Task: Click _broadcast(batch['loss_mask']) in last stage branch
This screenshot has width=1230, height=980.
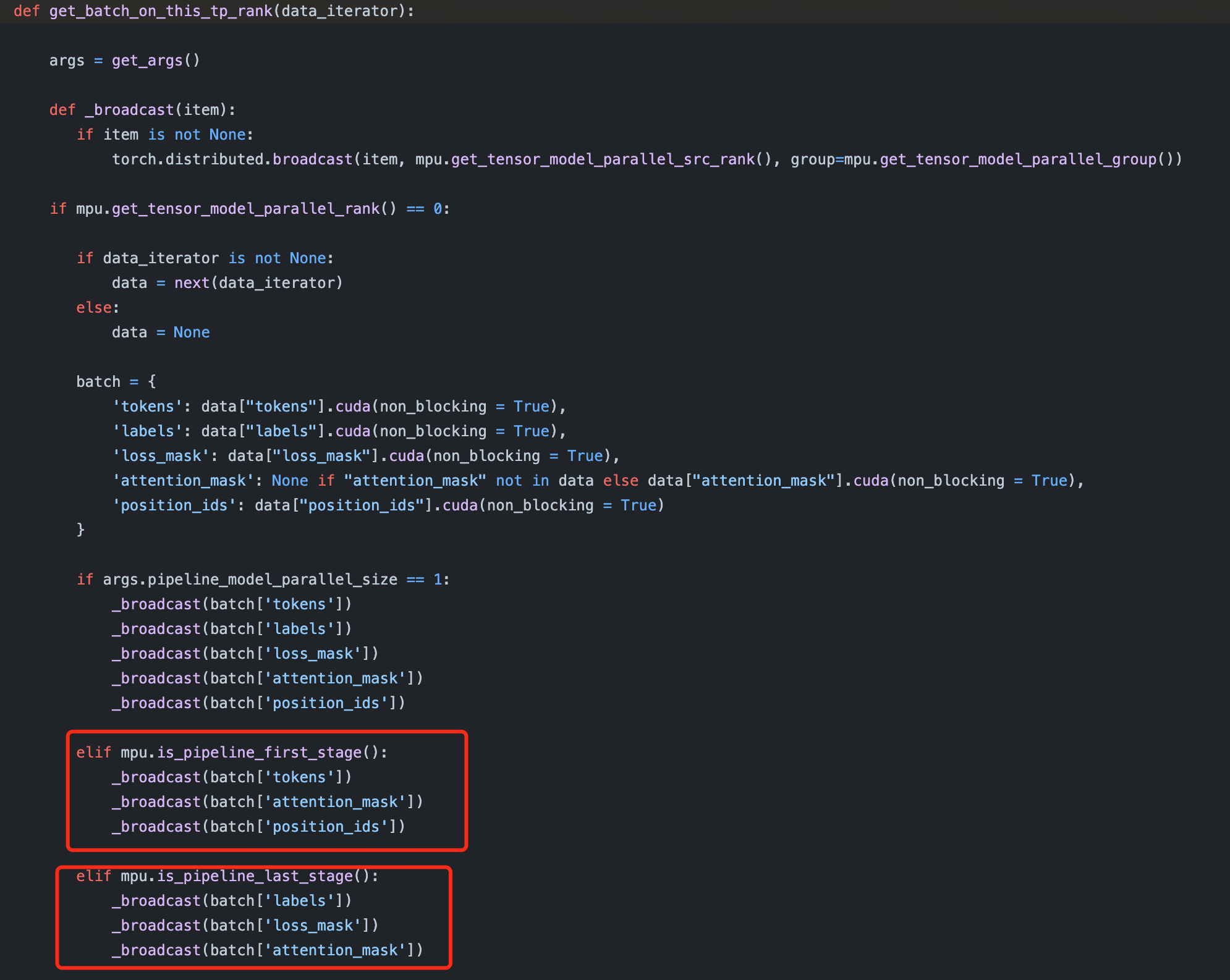Action: pyautogui.click(x=245, y=926)
